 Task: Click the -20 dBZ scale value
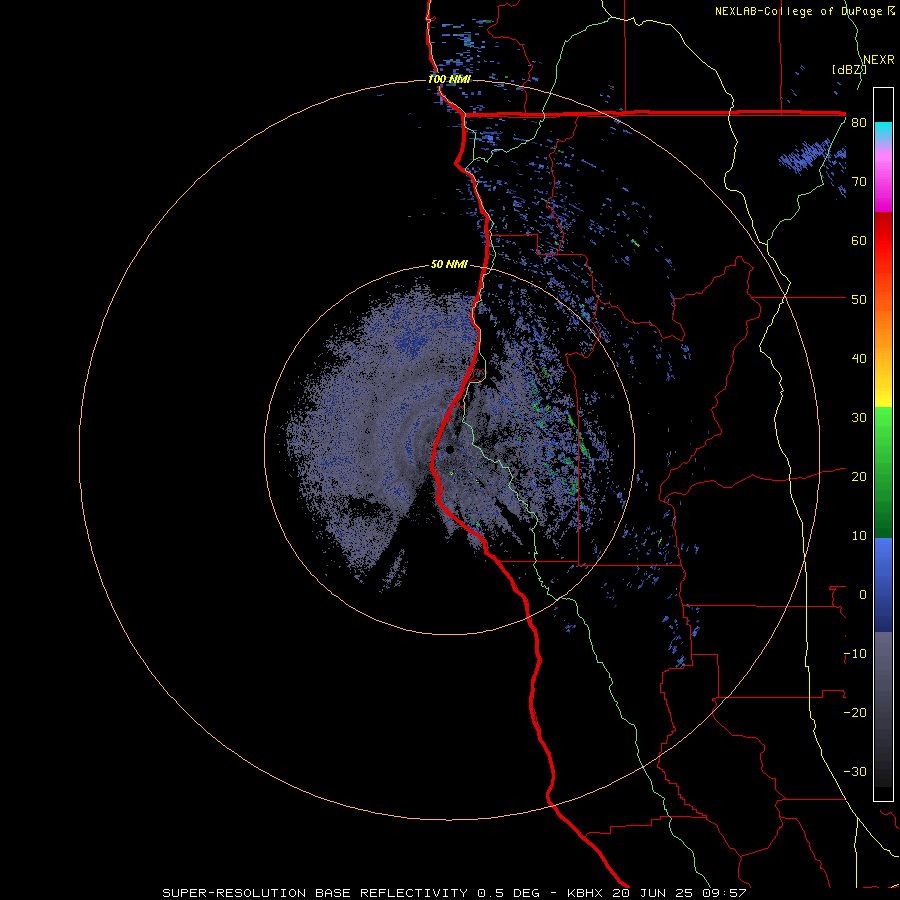pyautogui.click(x=855, y=713)
